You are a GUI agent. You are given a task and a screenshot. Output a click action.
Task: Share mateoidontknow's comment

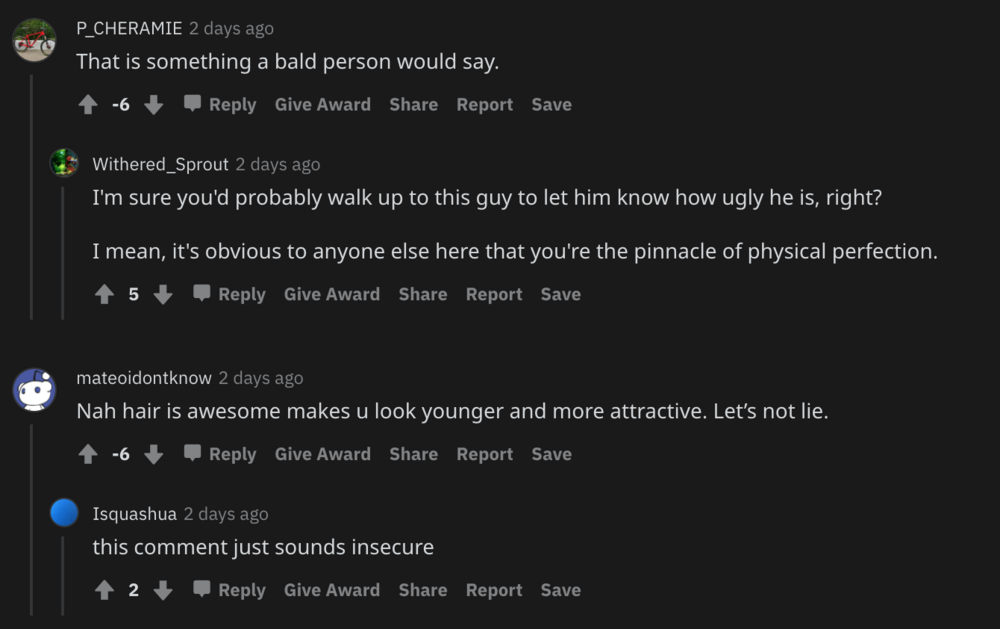point(413,455)
